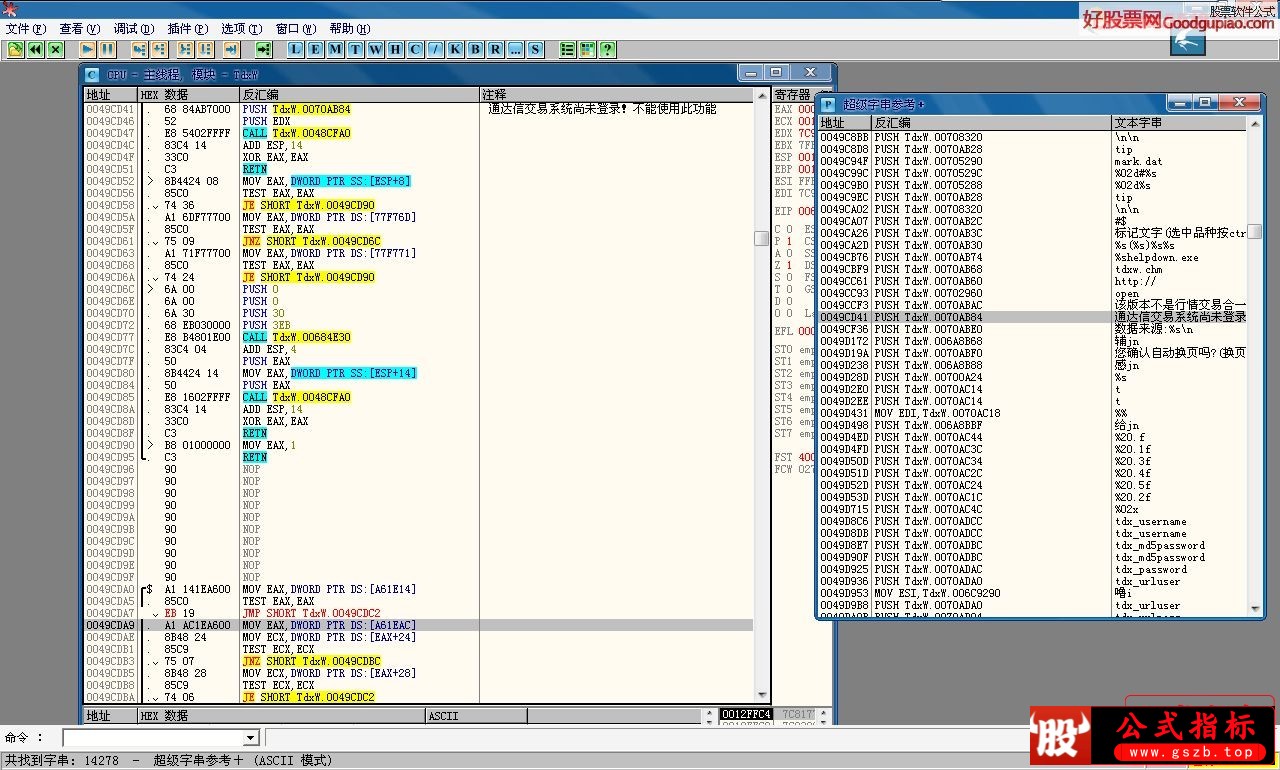Select the %02x string row

[x=1033, y=509]
